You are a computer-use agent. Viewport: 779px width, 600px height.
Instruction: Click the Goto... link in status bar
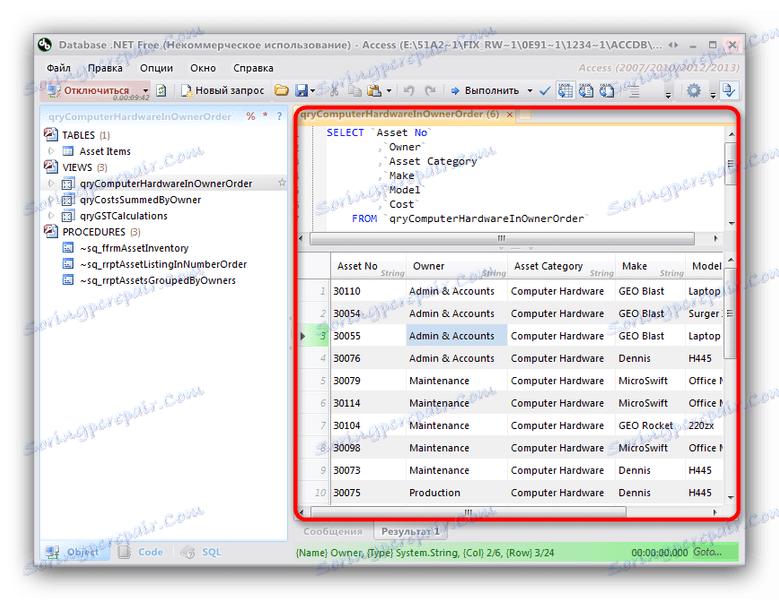[707, 552]
